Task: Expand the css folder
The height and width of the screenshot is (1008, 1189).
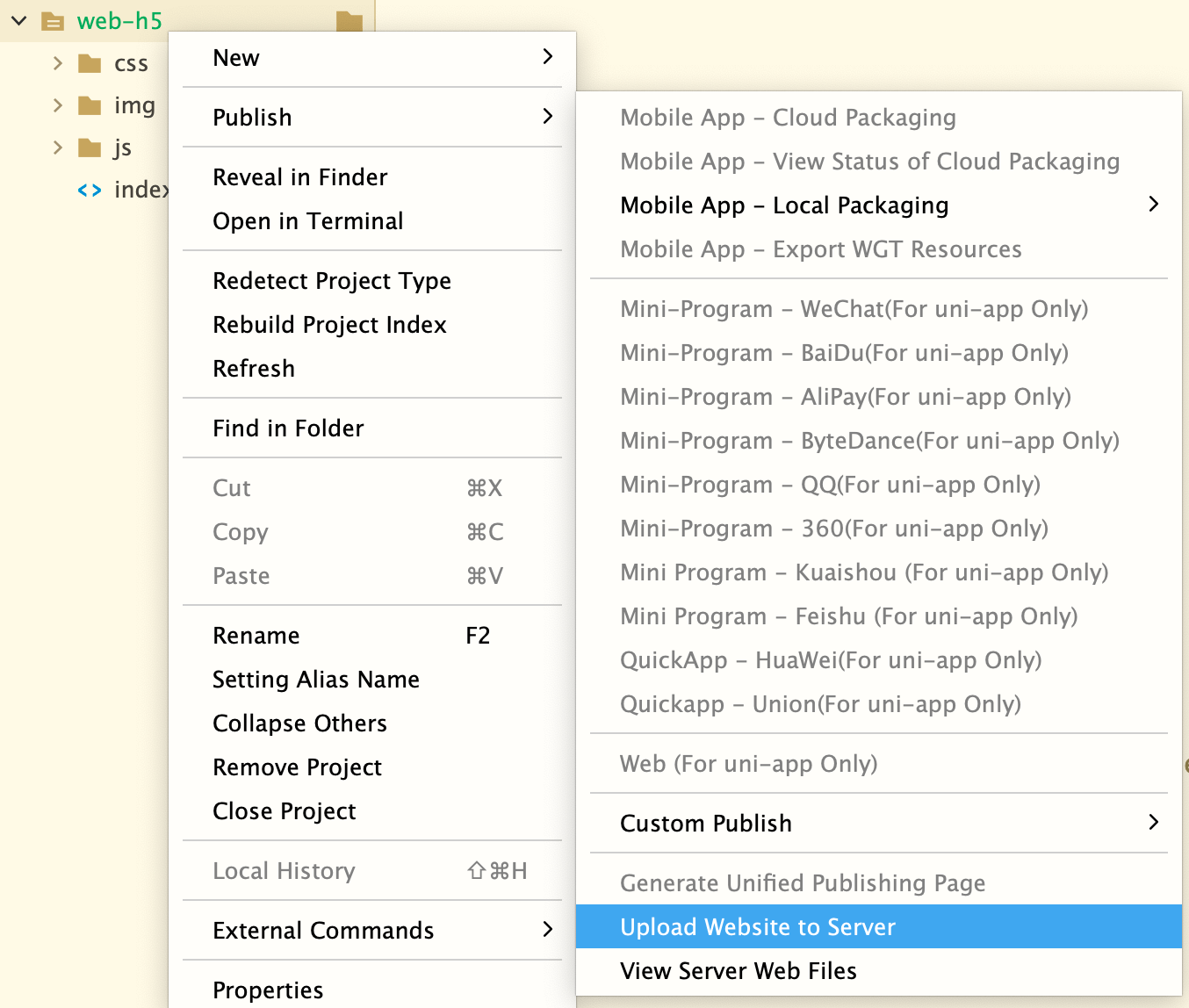Action: pyautogui.click(x=58, y=63)
